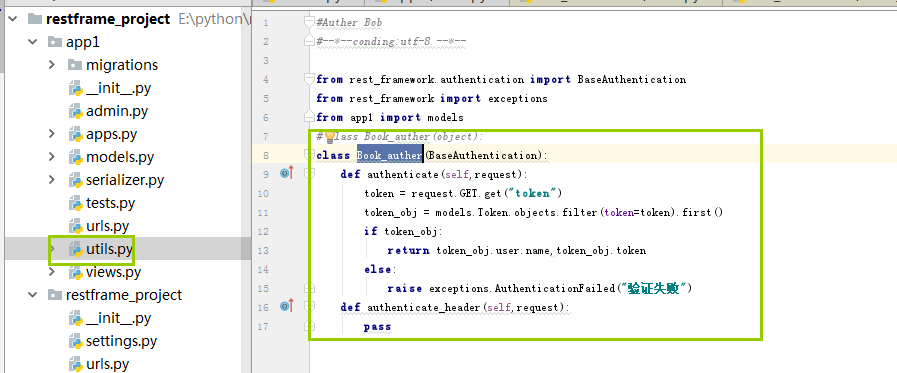Fold the Book_auther class at line 8
The width and height of the screenshot is (897, 373).
pyautogui.click(x=309, y=154)
